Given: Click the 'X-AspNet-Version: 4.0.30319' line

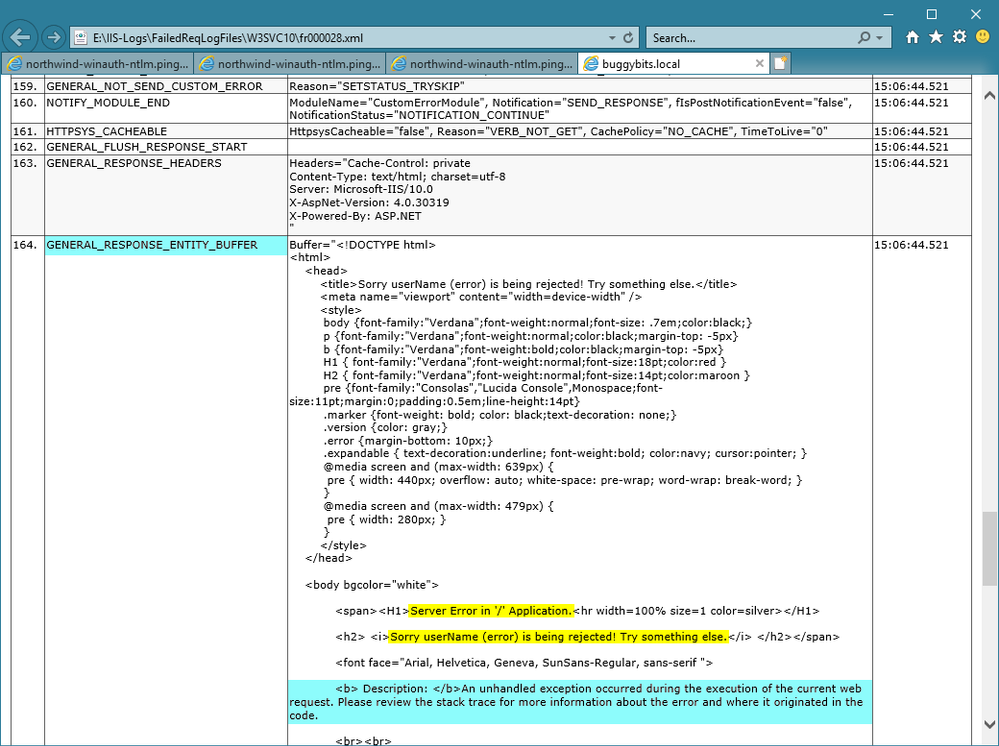Looking at the screenshot, I should (369, 203).
